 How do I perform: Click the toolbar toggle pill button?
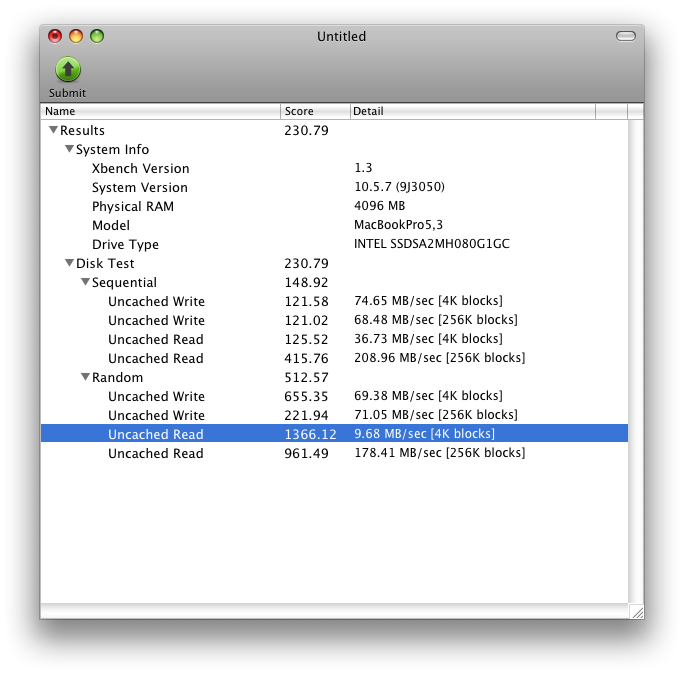tap(626, 36)
